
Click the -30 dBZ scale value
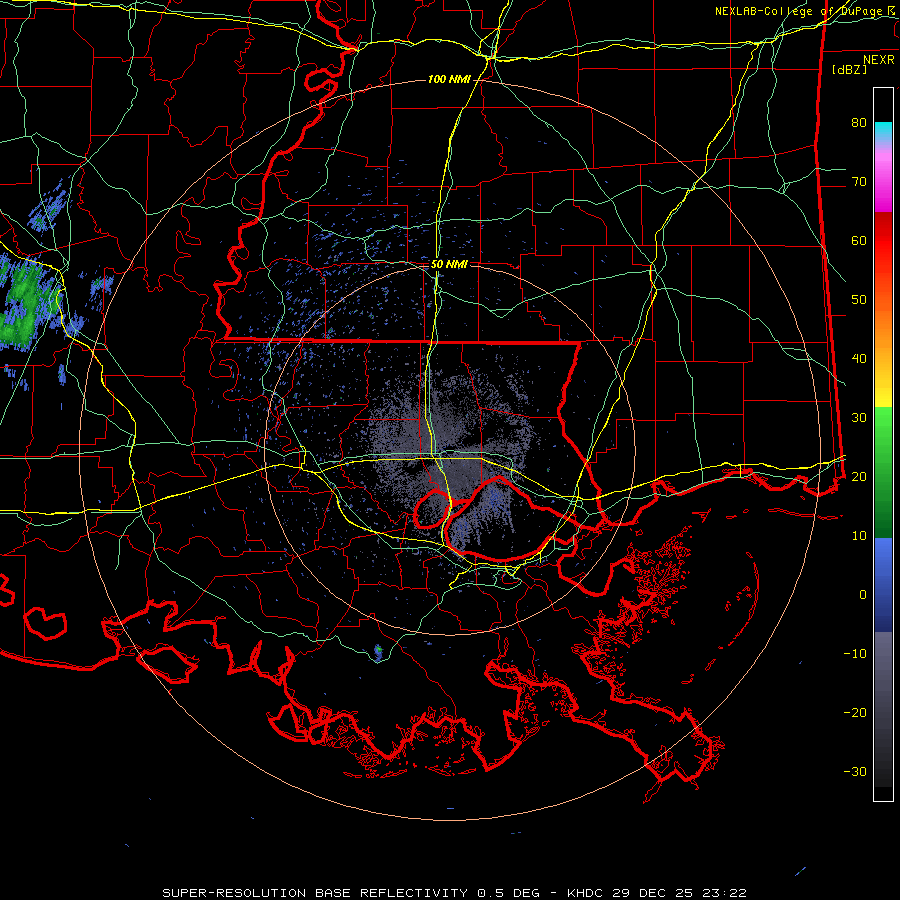pyautogui.click(x=855, y=771)
